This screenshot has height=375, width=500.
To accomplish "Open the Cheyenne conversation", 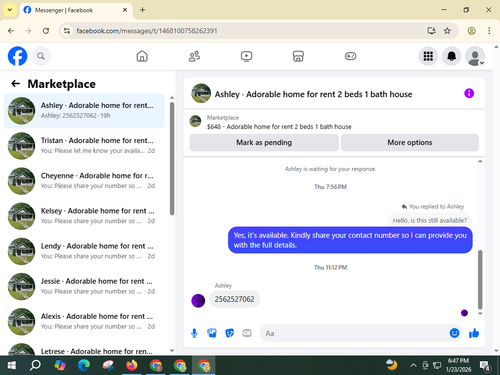I will 84,181.
